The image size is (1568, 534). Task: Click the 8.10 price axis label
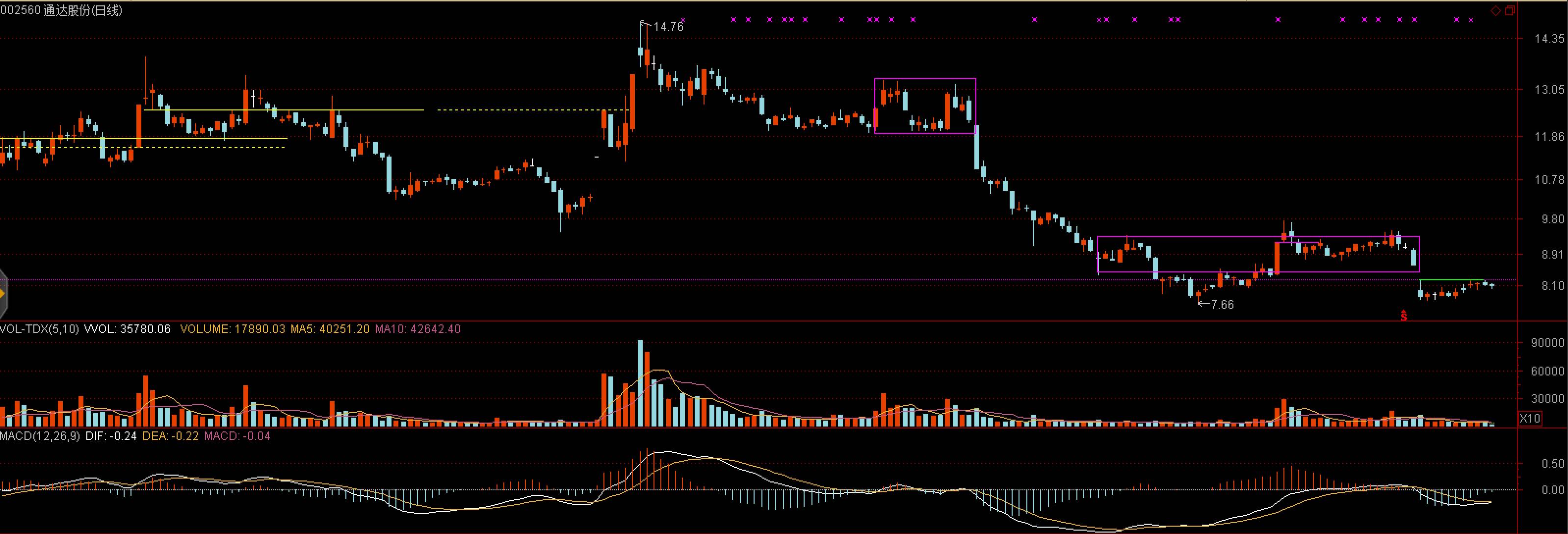tap(1552, 286)
